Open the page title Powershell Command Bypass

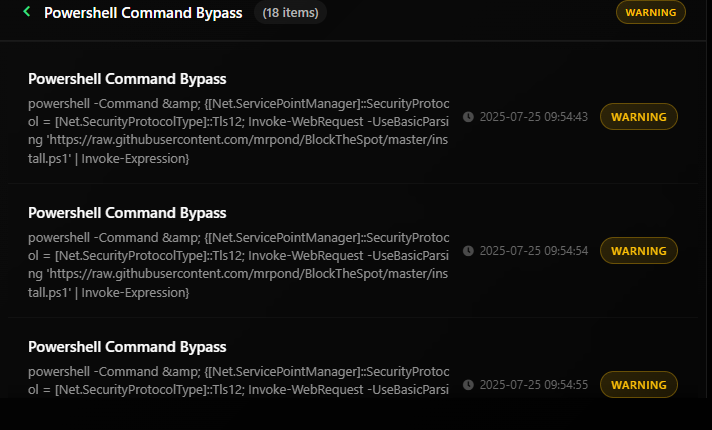(x=143, y=13)
